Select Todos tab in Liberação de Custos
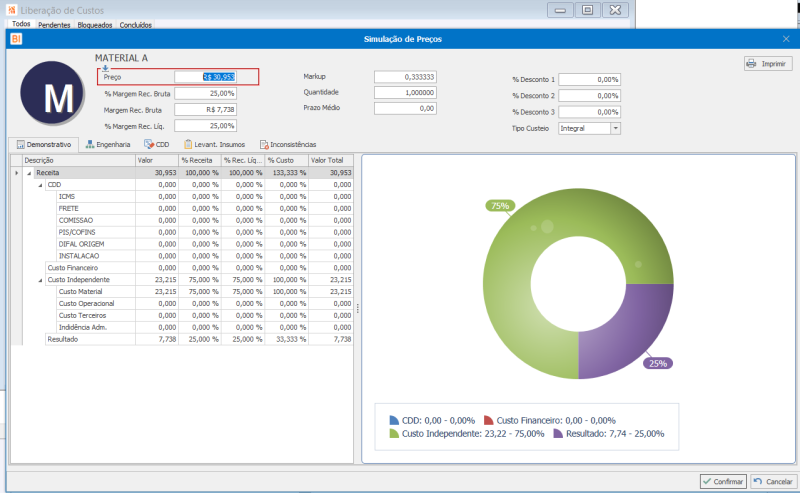The height and width of the screenshot is (493, 800). pyautogui.click(x=21, y=24)
